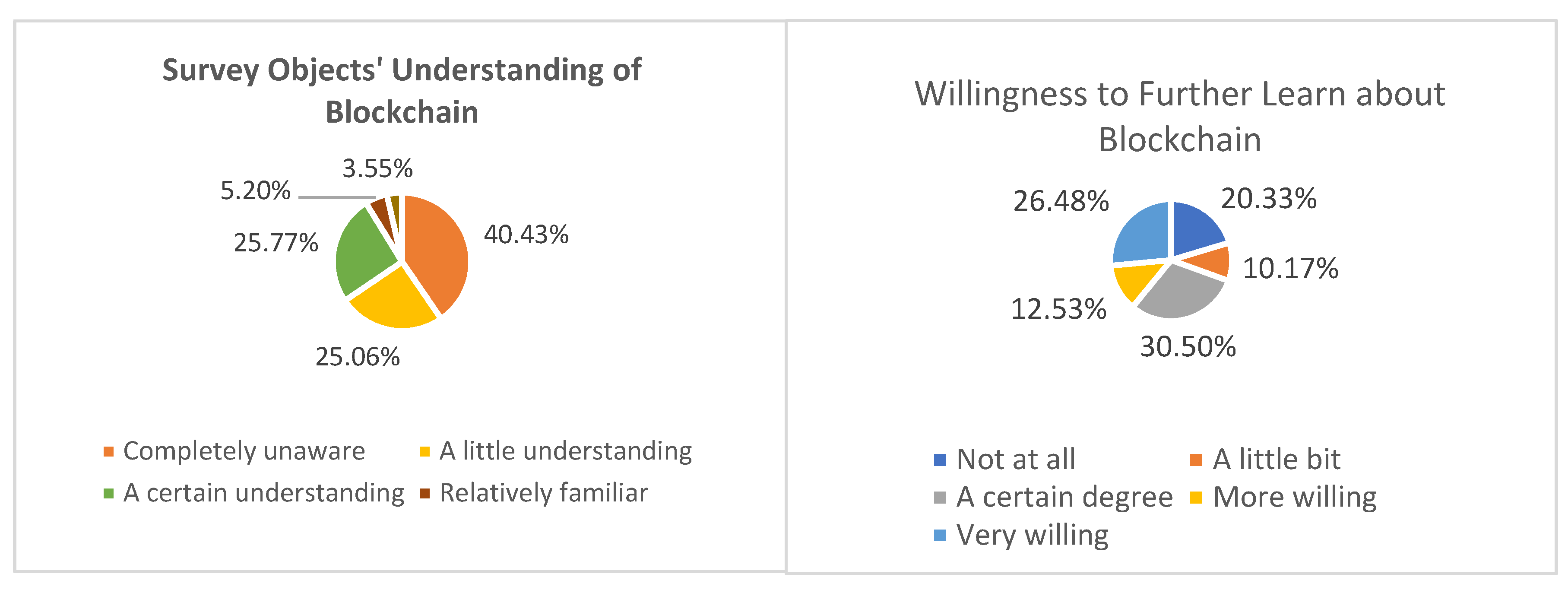Click the Survey Objects' Understanding of Blockchain title
Image resolution: width=1568 pixels, height=590 pixels.
pyautogui.click(x=402, y=91)
